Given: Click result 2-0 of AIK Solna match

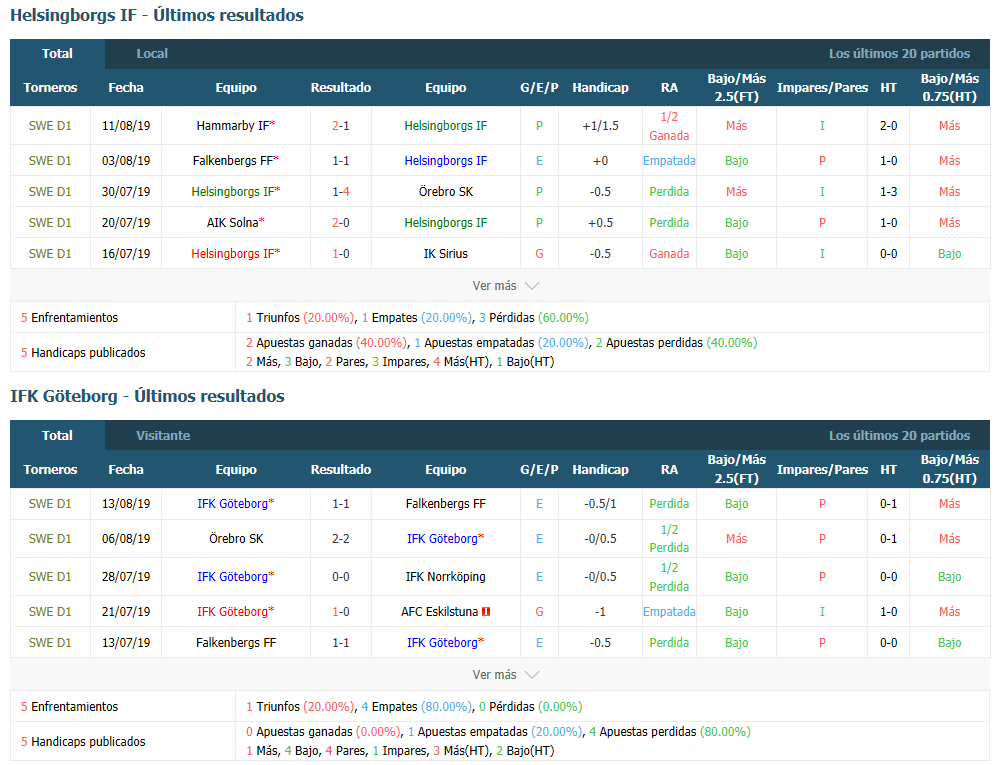Looking at the screenshot, I should (341, 223).
